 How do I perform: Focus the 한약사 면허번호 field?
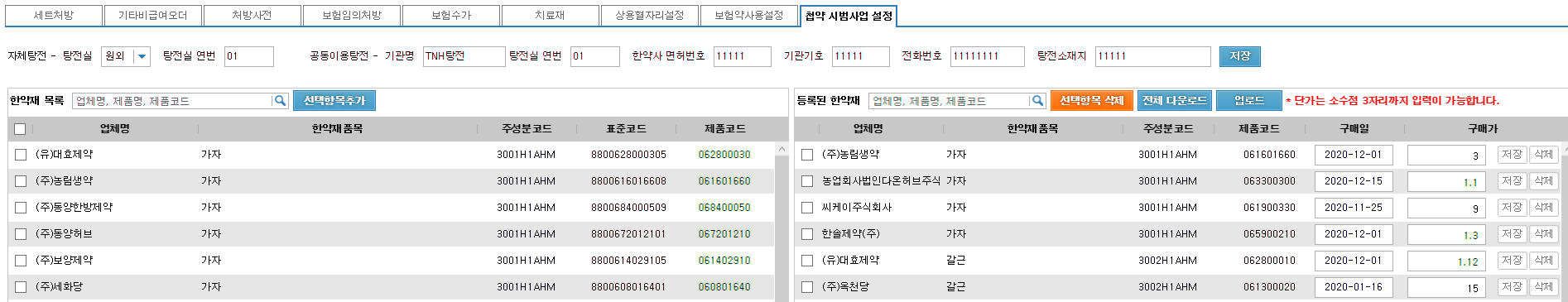pos(743,56)
